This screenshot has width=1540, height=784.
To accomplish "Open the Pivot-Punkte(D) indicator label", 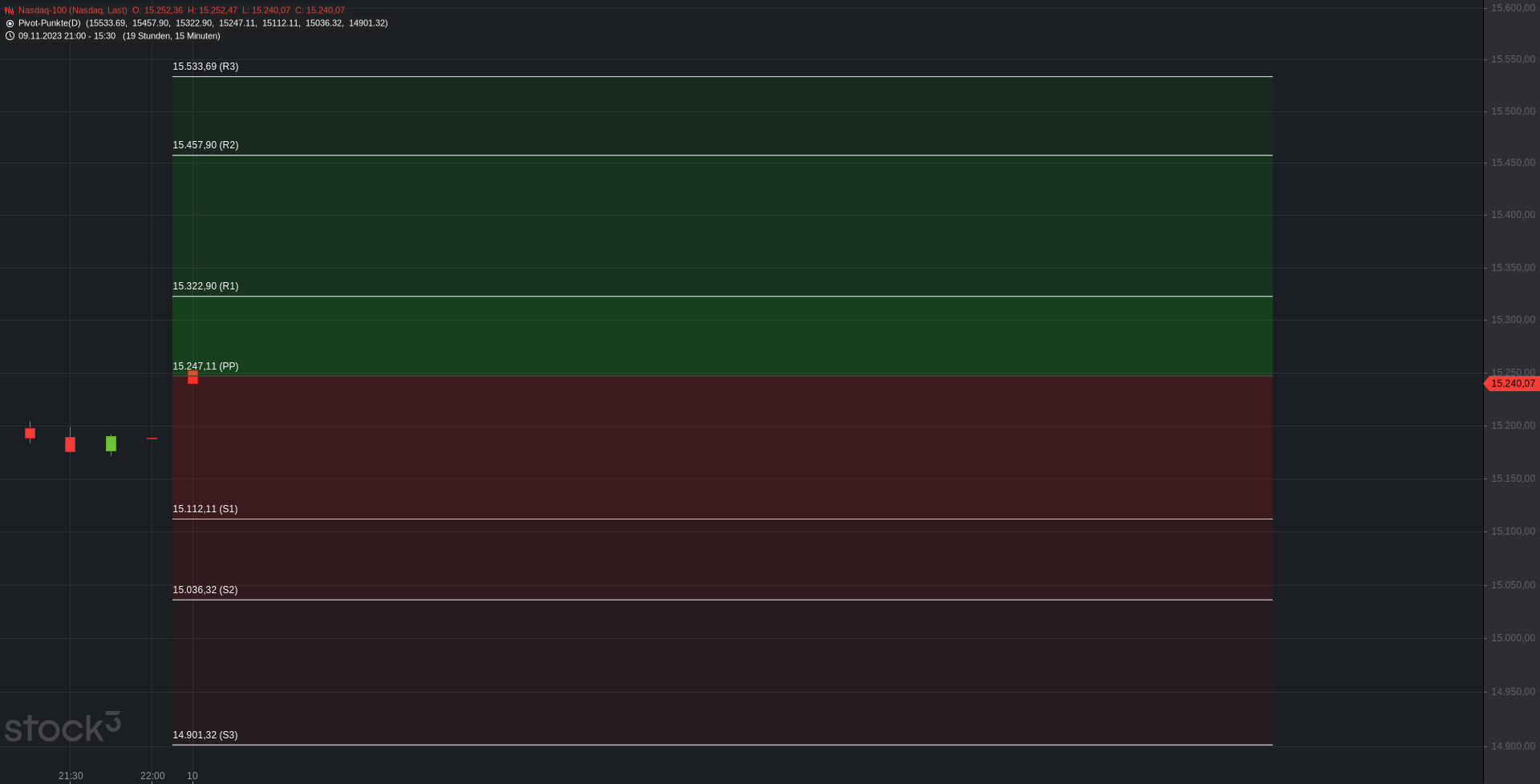I will [50, 23].
